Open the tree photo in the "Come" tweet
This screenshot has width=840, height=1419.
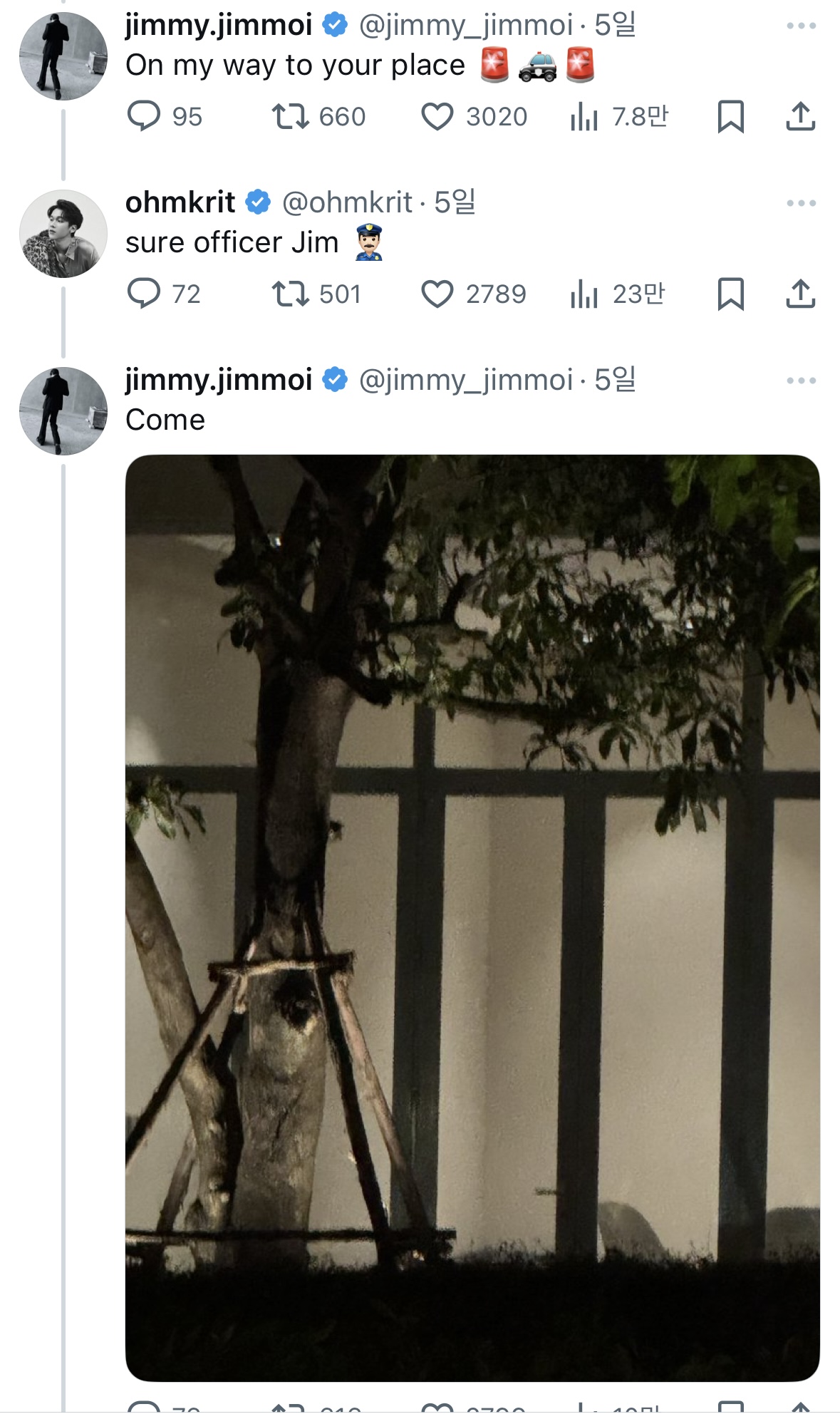(472, 917)
